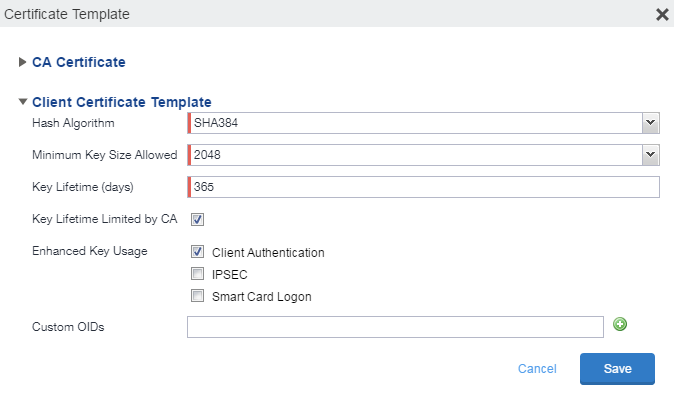This screenshot has width=674, height=394.
Task: Click the green add Custom OID icon
Action: [x=620, y=324]
